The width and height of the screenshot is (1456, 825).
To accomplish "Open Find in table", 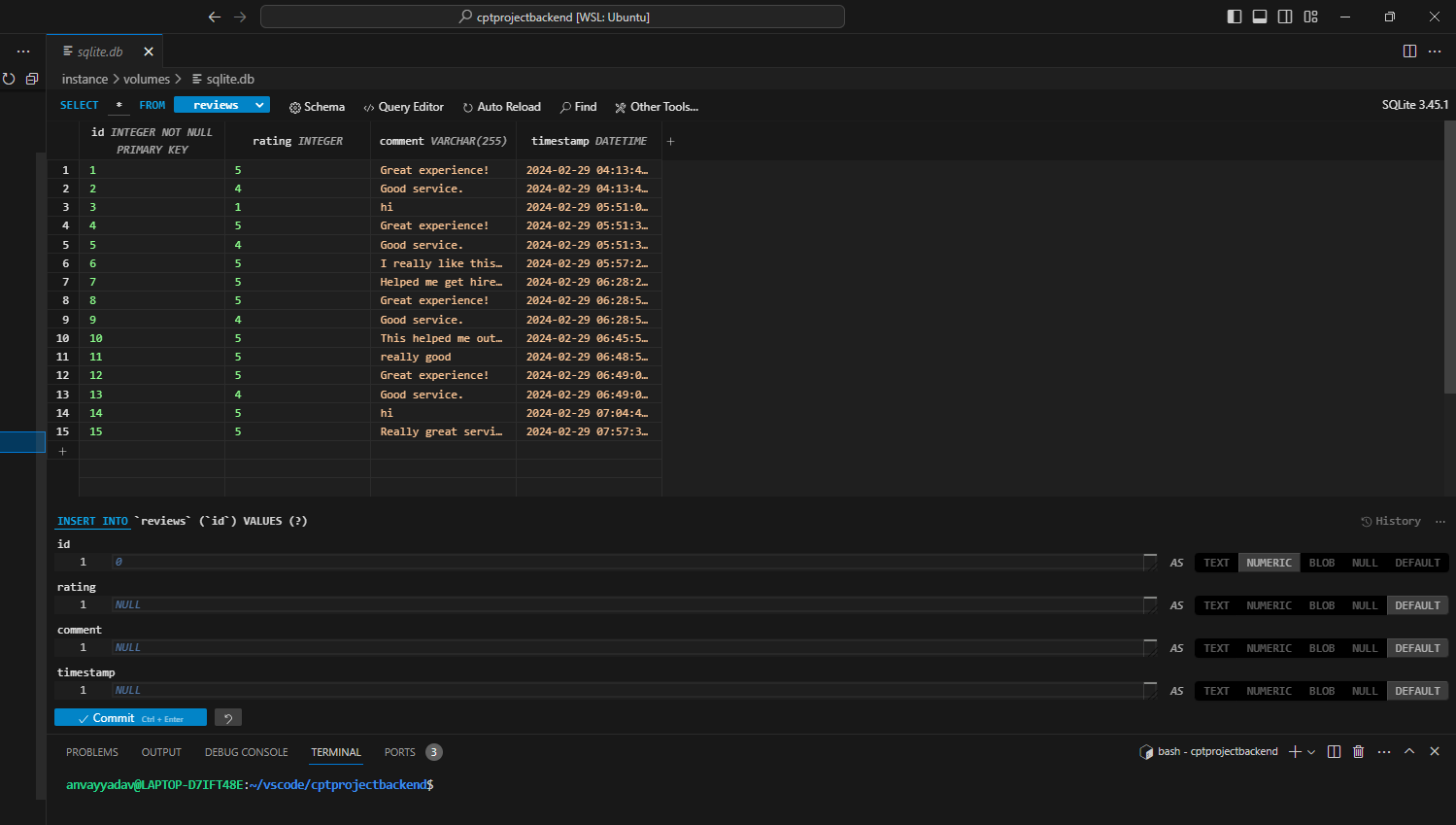I will point(578,107).
